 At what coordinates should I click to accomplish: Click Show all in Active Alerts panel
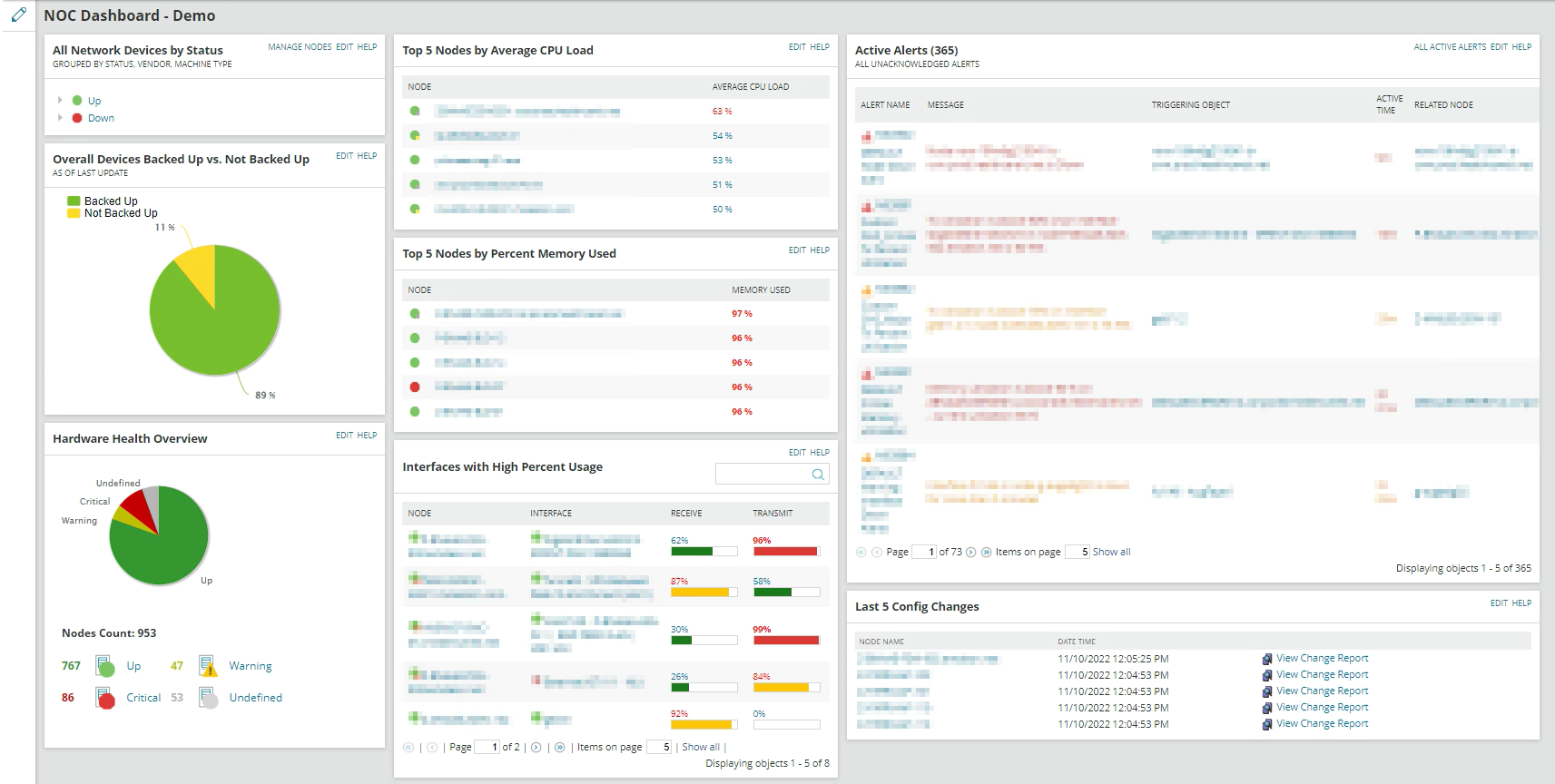click(1111, 552)
